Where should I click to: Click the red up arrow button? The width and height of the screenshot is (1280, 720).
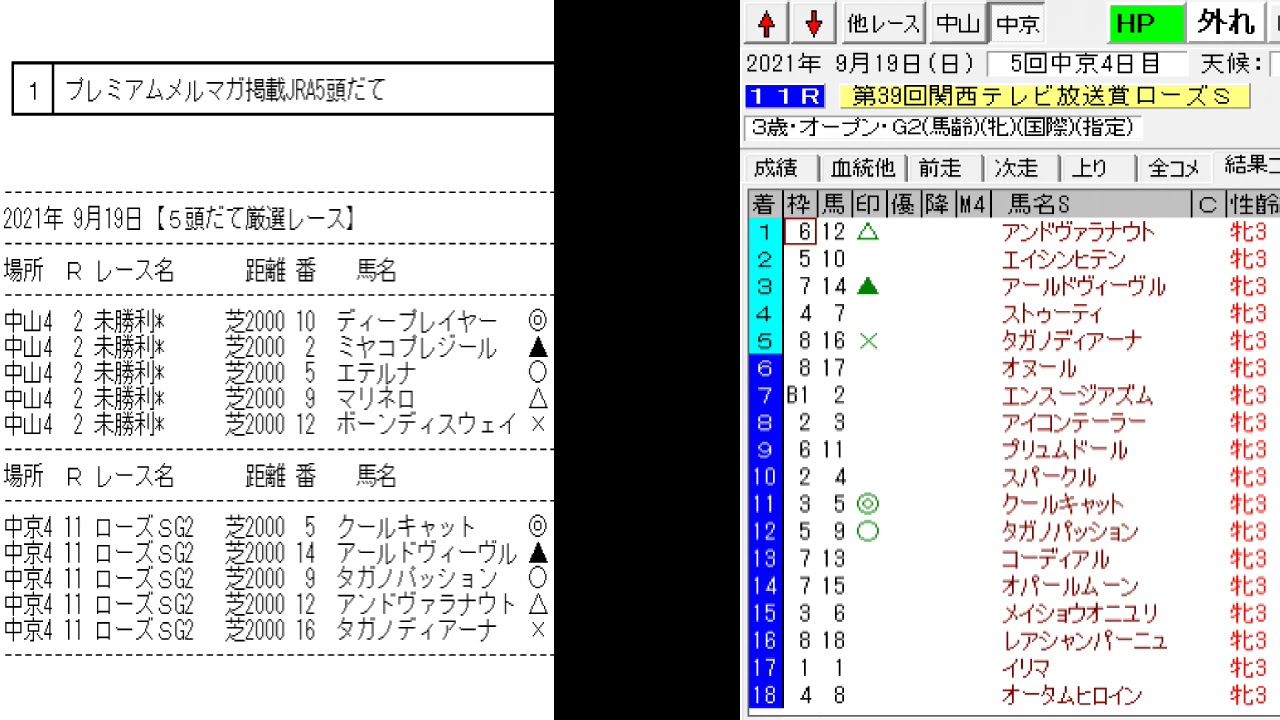[x=767, y=23]
